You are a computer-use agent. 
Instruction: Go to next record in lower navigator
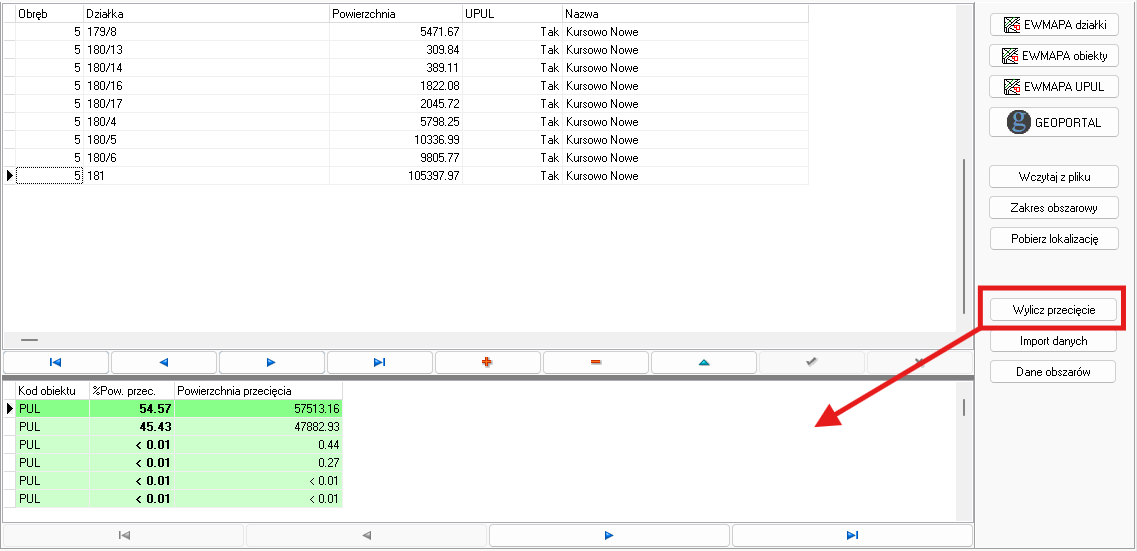coord(610,535)
